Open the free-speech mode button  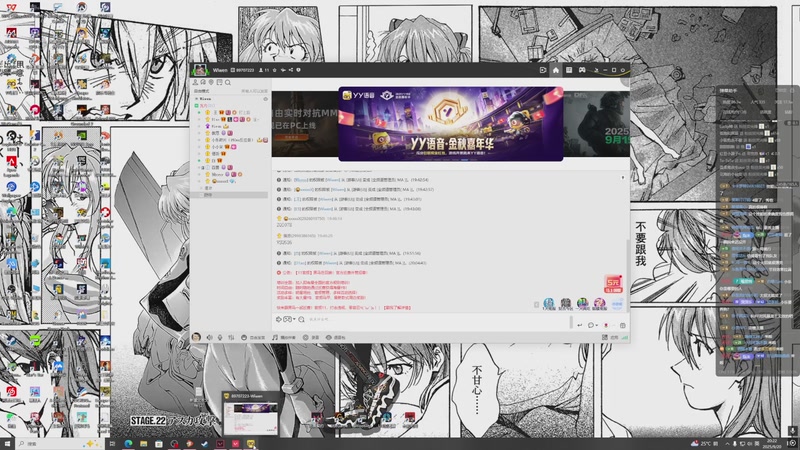254,337
